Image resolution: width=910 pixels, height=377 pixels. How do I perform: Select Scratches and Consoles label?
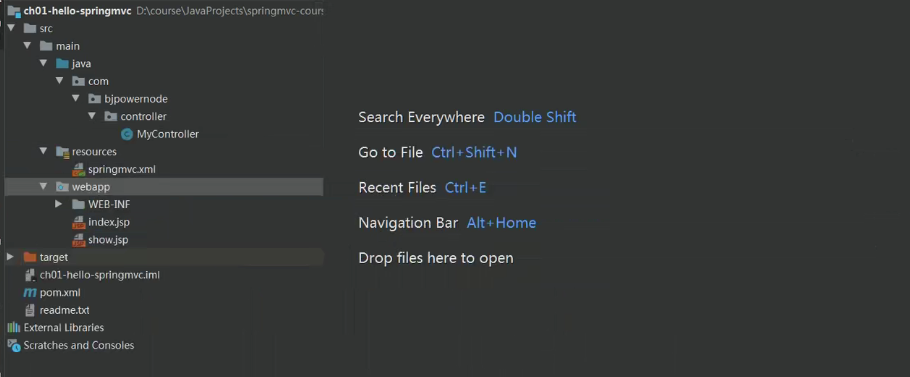click(78, 345)
